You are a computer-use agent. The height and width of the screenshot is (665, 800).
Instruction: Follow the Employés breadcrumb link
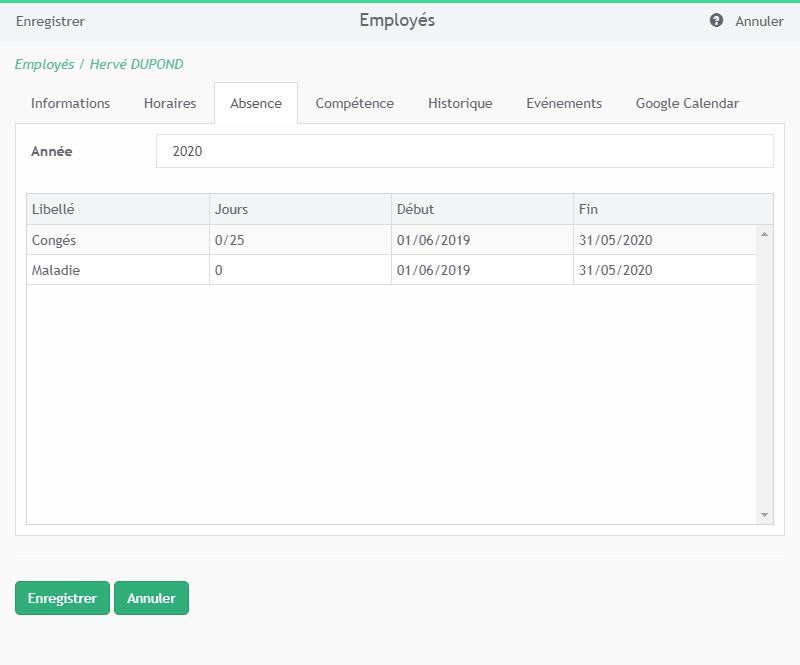coord(44,64)
